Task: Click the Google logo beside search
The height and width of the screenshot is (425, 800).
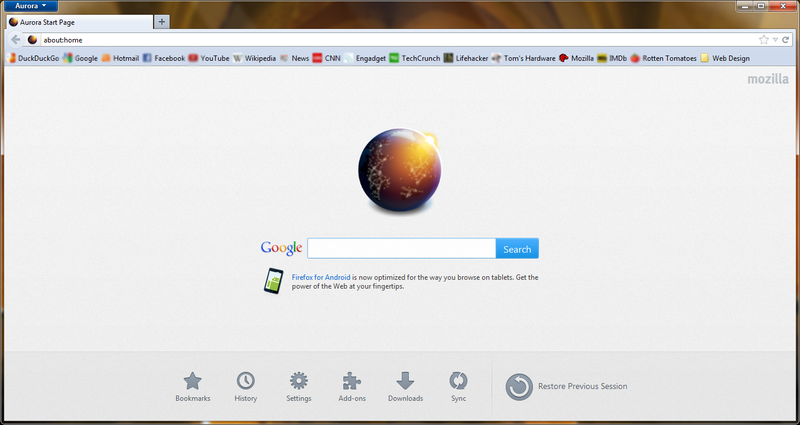Action: point(281,248)
